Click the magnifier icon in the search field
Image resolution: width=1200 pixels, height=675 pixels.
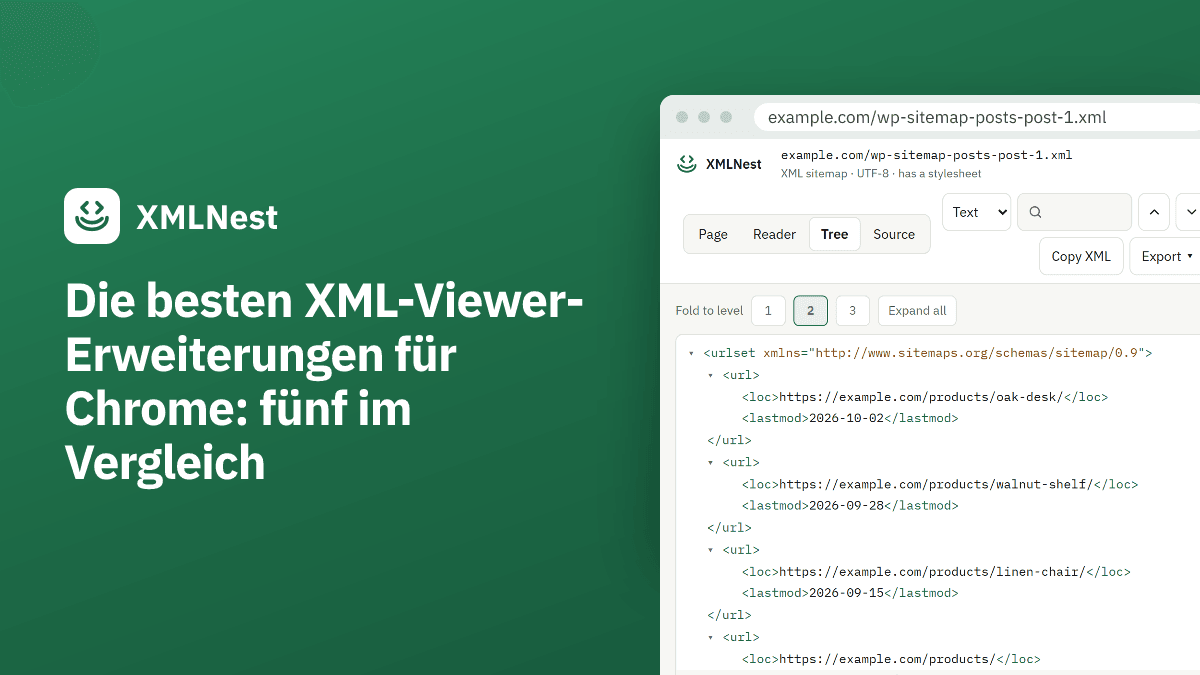tap(1035, 212)
